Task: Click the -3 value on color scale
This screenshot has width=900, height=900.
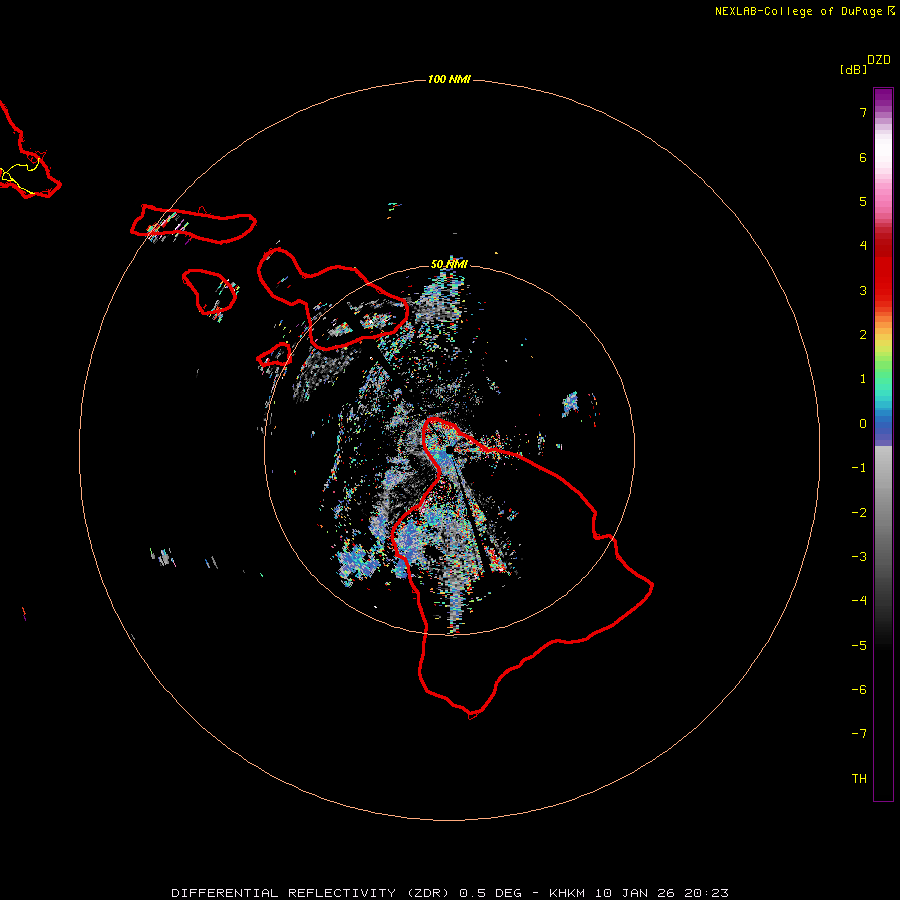Action: 859,557
